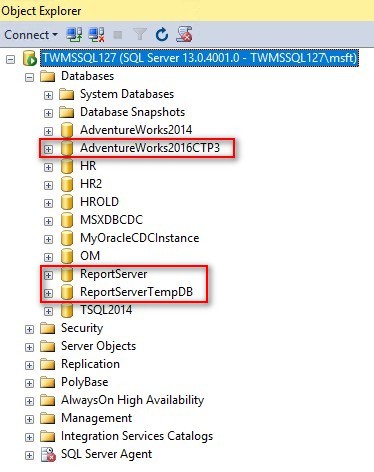
Task: Select the TWMSSQL127 server row text
Action: 199,58
